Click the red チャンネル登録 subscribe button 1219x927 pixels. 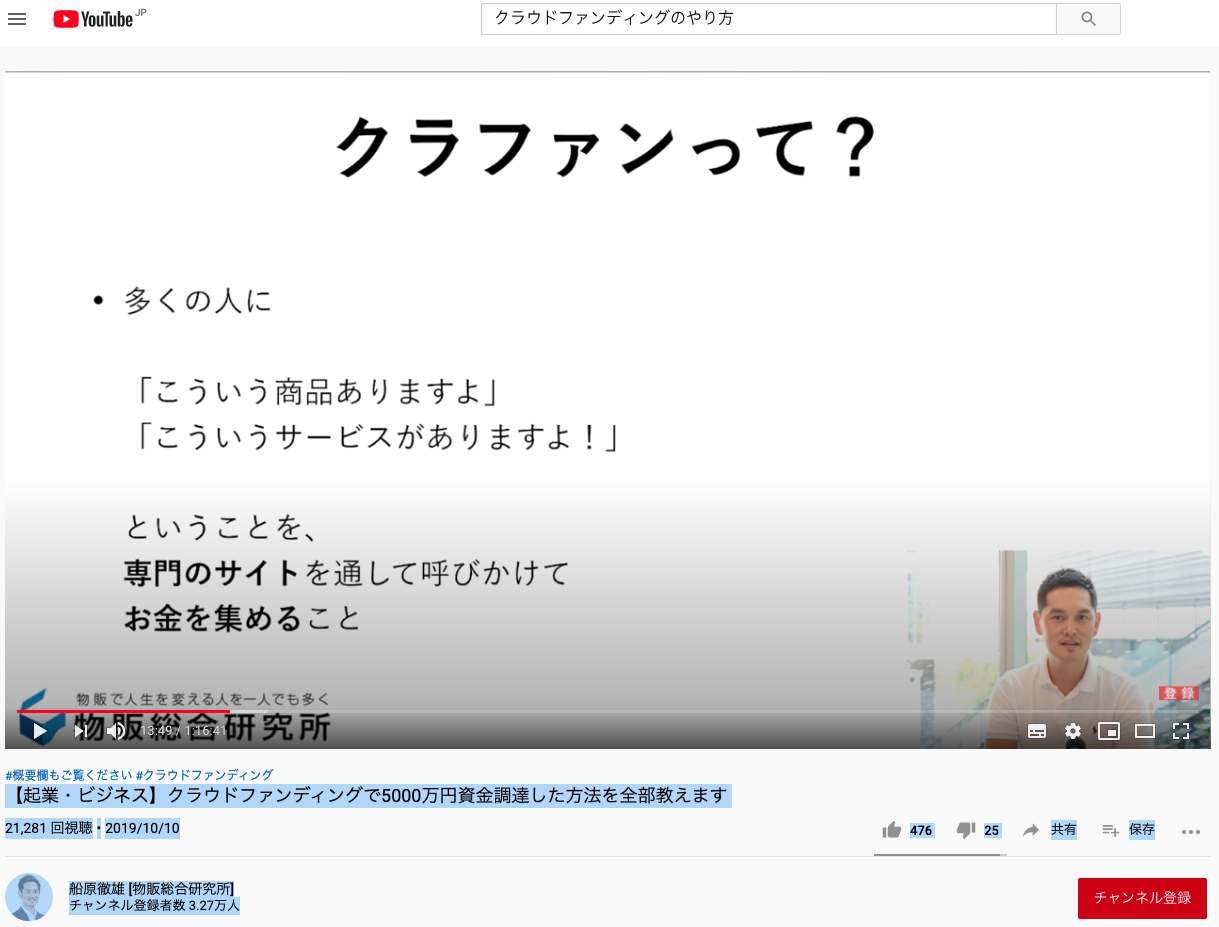pyautogui.click(x=1142, y=898)
